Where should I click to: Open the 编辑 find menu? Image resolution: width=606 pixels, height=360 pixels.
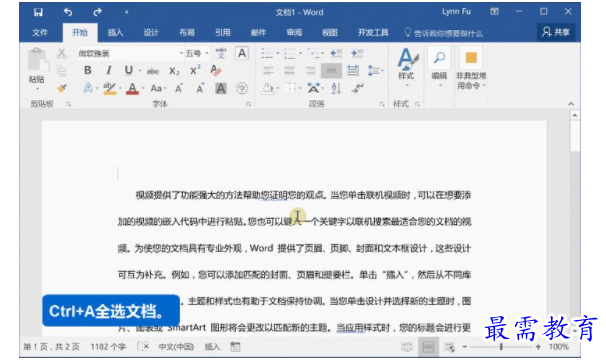439,66
